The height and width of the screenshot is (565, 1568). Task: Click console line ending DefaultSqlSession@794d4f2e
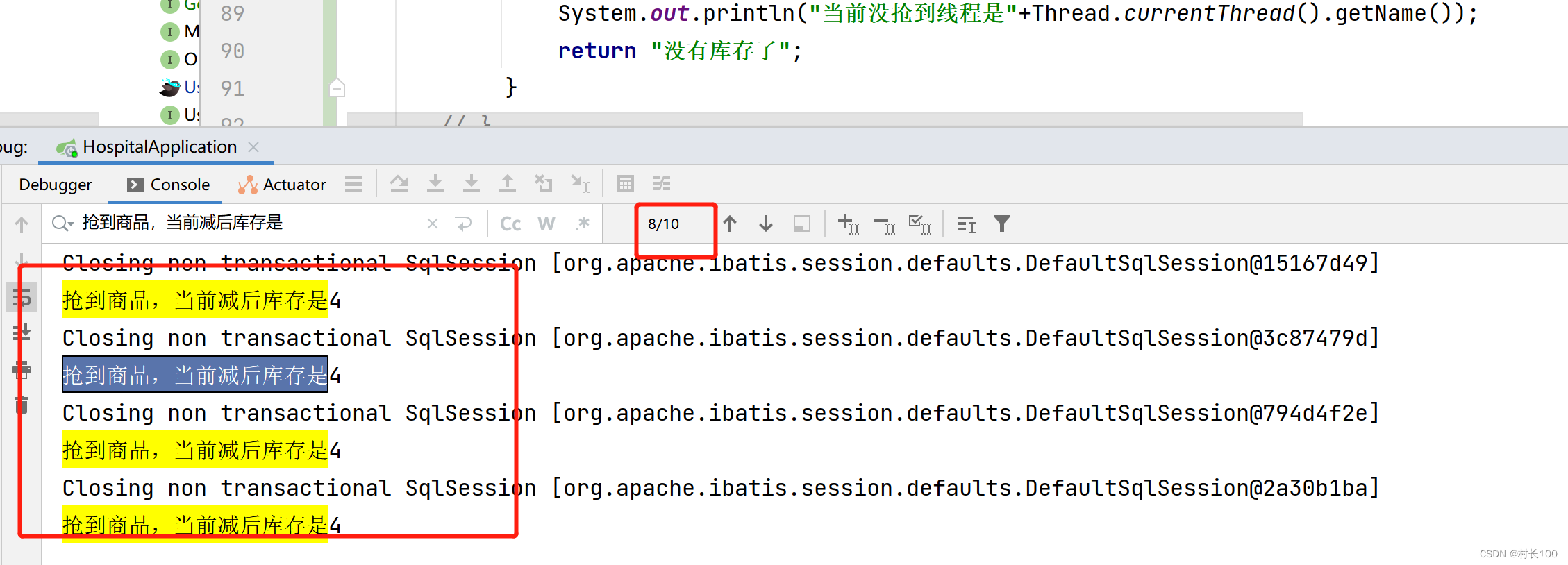pyautogui.click(x=720, y=413)
